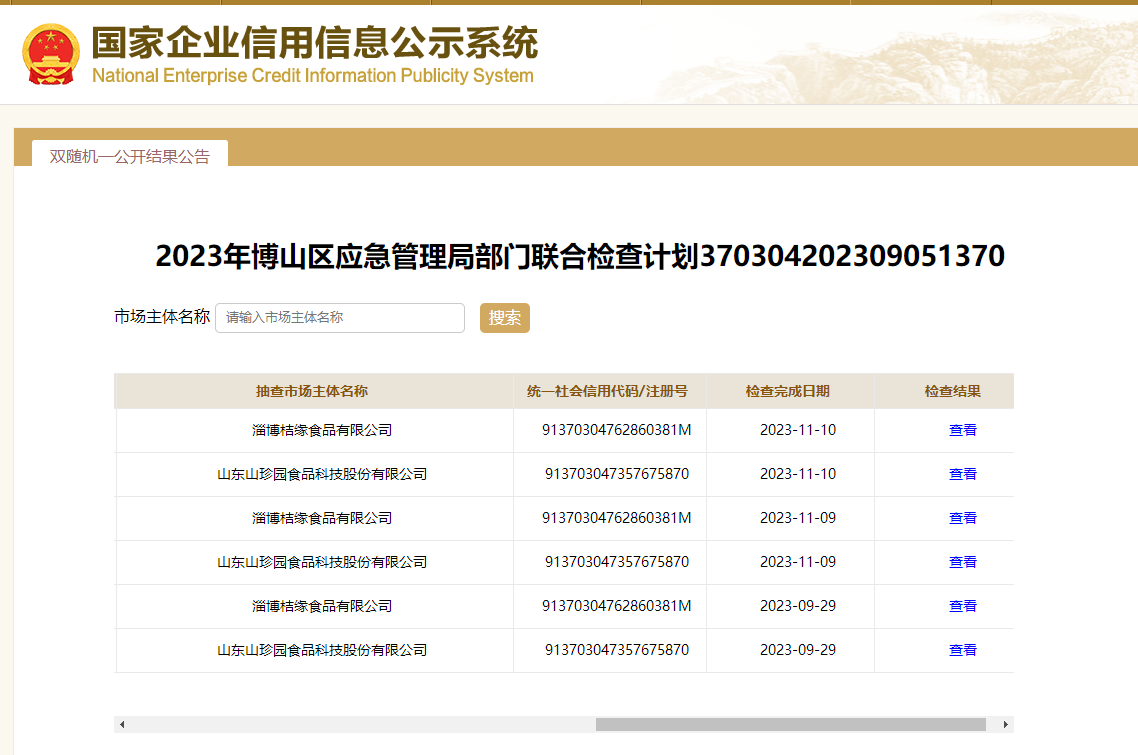Open 查看 link for 山东山珍园 2023-11-10 row
Screen dimensions: 1138x755
coord(962,474)
